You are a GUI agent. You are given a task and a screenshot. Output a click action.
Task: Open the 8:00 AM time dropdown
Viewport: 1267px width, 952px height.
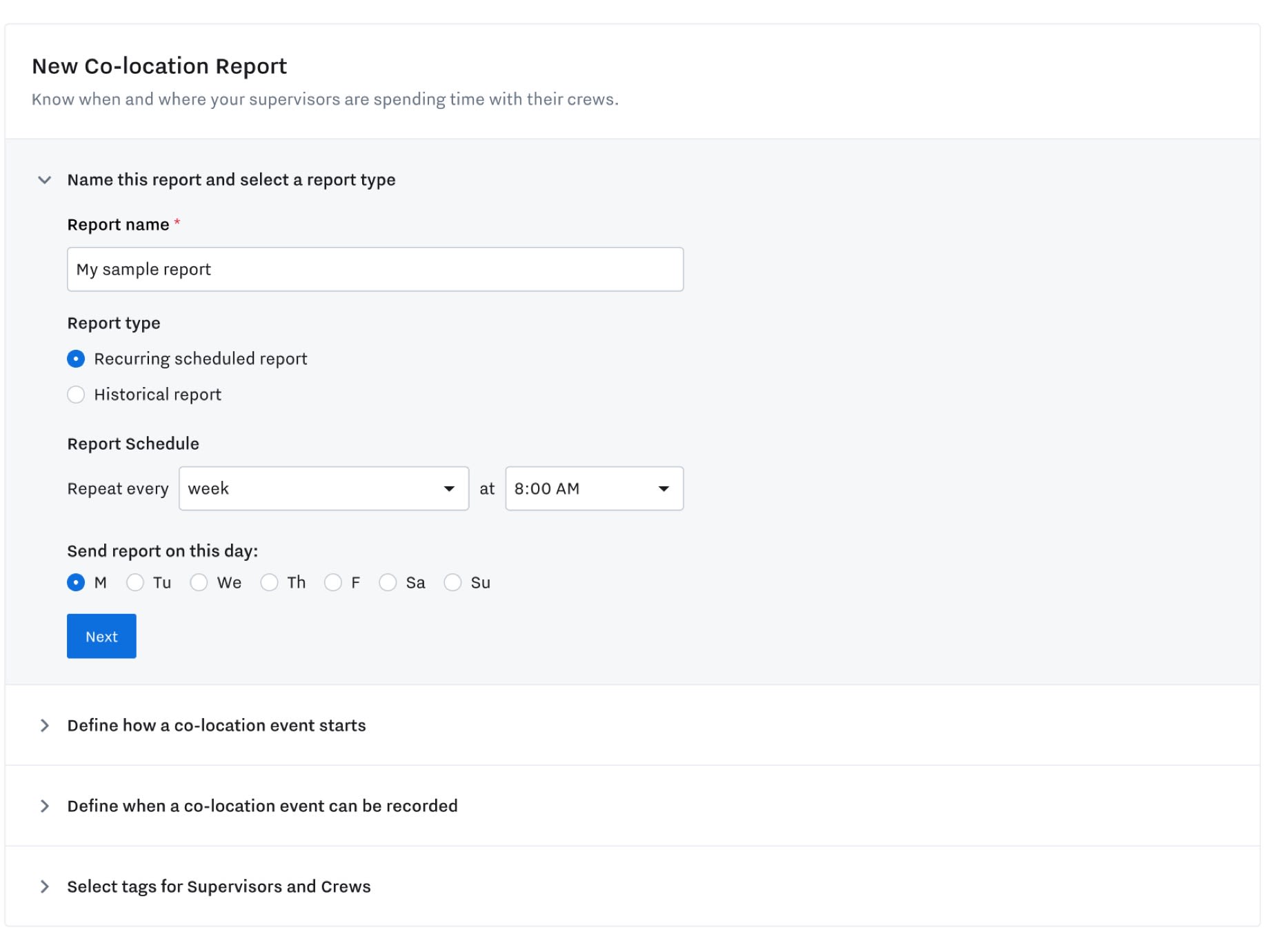coord(593,488)
